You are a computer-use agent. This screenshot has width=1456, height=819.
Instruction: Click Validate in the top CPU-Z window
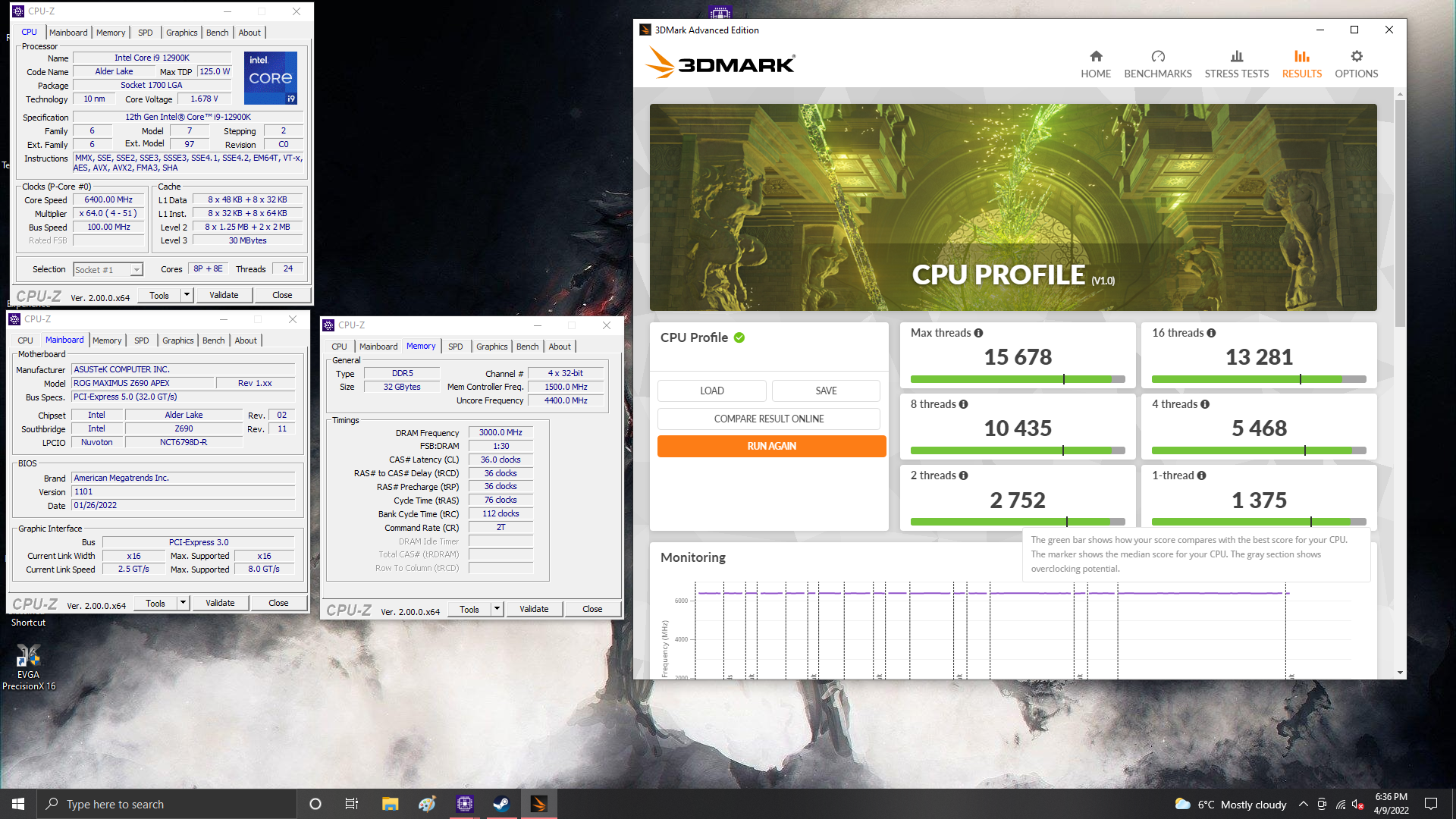point(224,295)
